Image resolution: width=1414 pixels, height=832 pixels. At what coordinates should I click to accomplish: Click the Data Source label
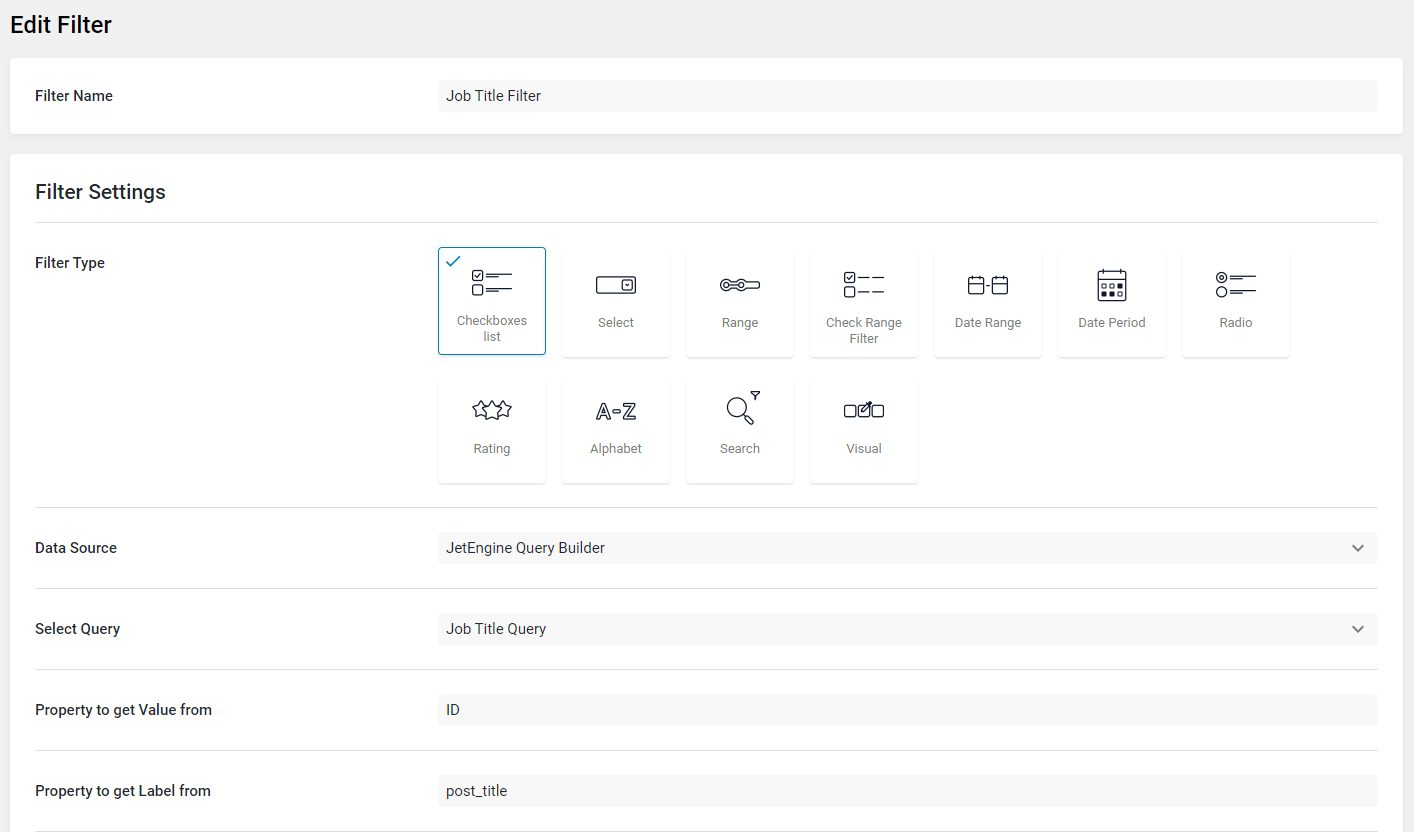76,548
